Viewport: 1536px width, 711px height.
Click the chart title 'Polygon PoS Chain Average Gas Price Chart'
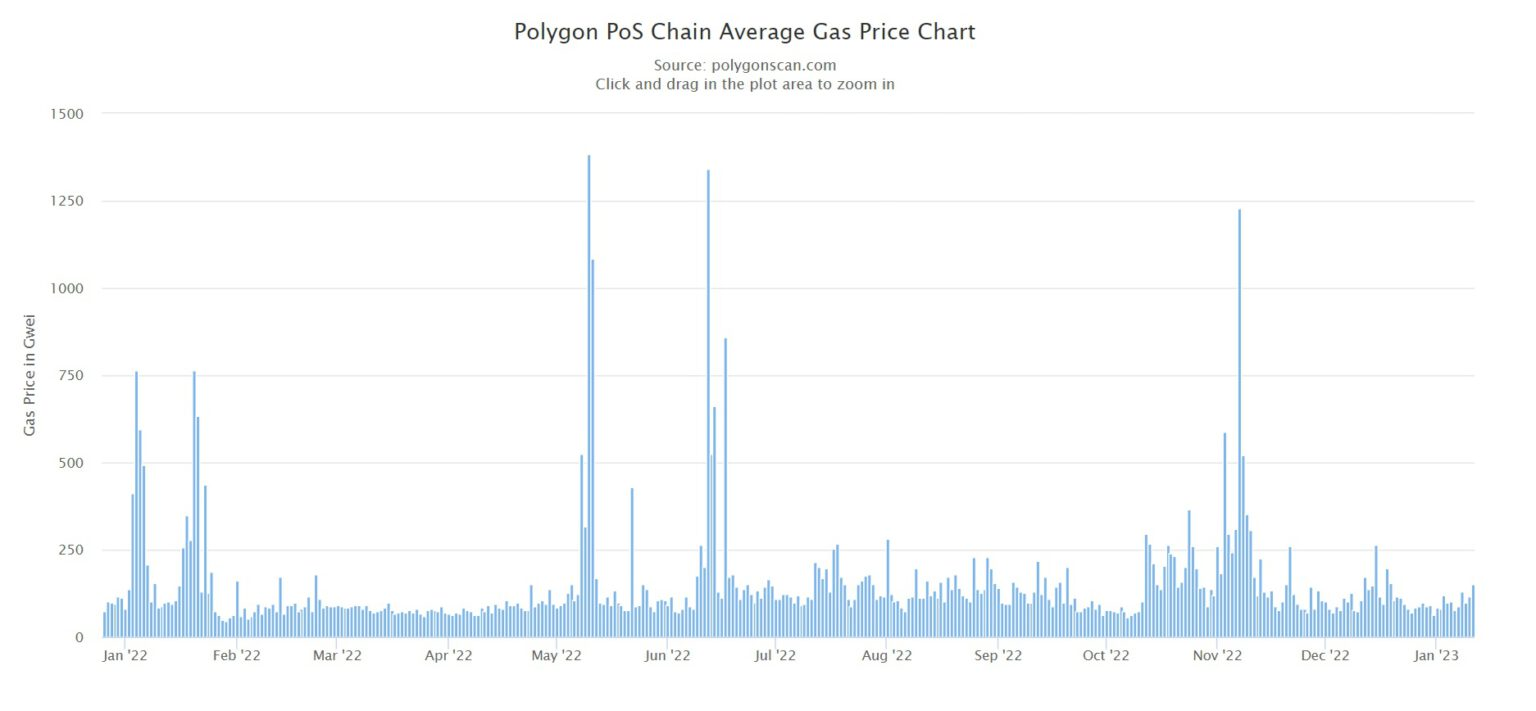[744, 32]
